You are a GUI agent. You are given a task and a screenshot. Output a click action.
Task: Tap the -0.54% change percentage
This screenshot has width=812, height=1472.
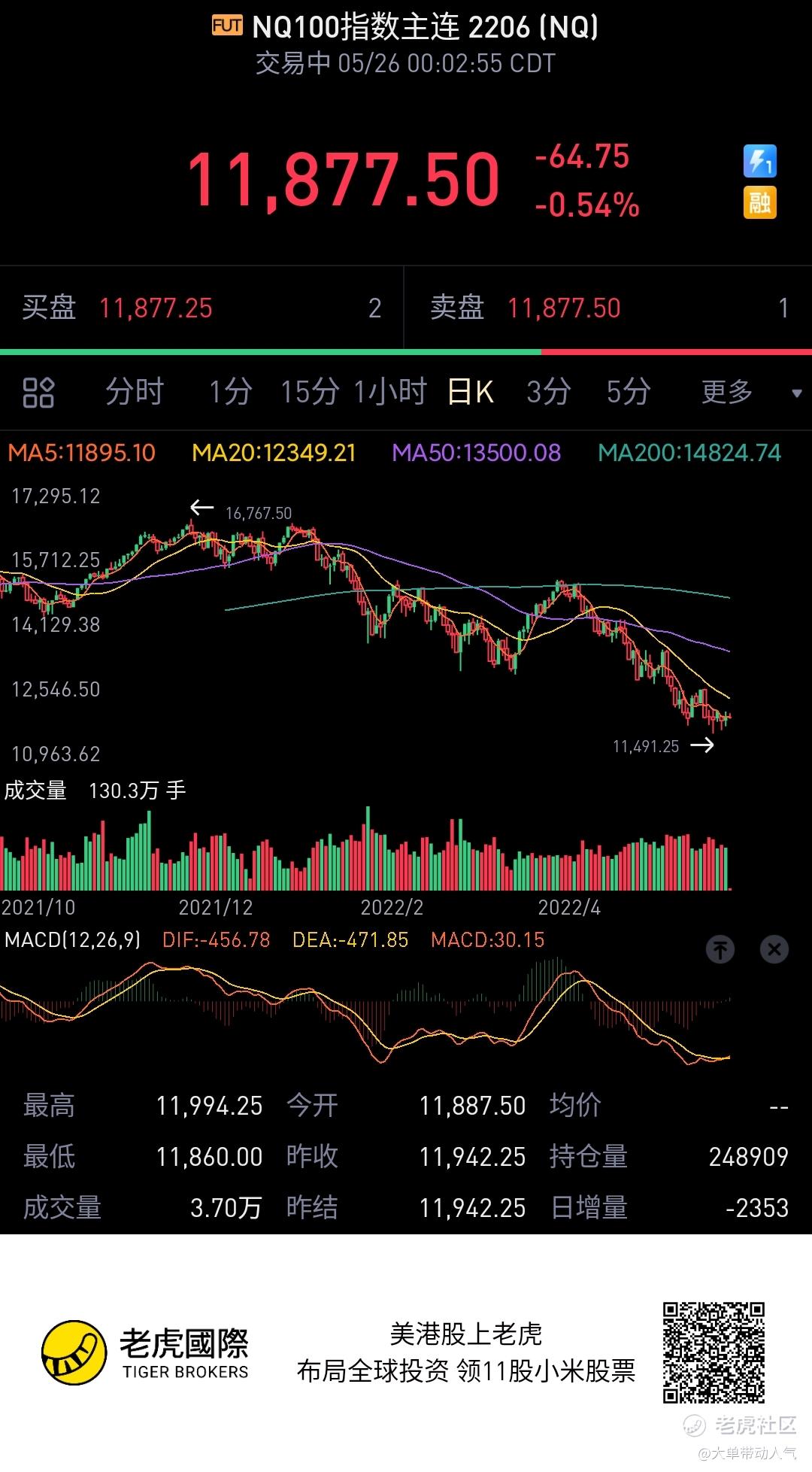click(587, 205)
